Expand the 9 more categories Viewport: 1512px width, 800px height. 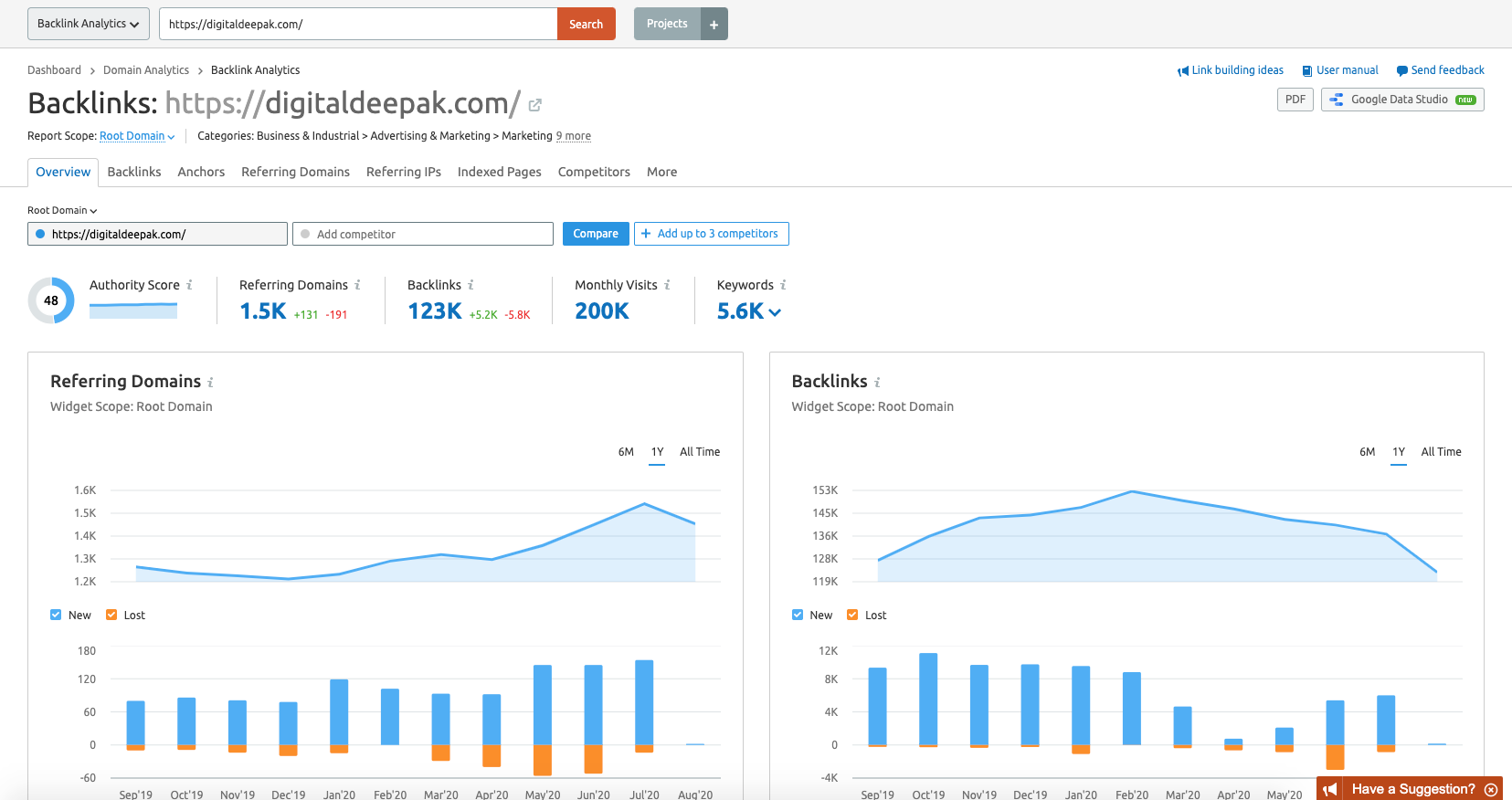click(574, 136)
